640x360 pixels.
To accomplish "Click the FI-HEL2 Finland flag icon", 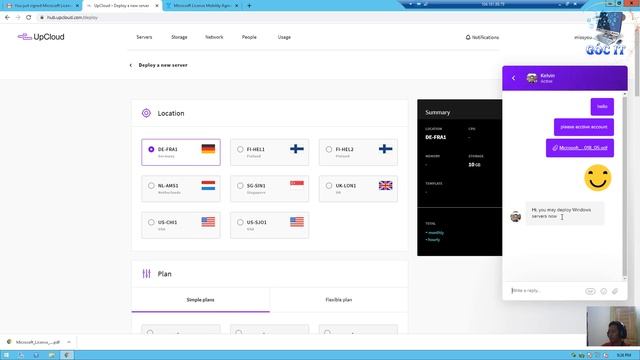I will [385, 149].
